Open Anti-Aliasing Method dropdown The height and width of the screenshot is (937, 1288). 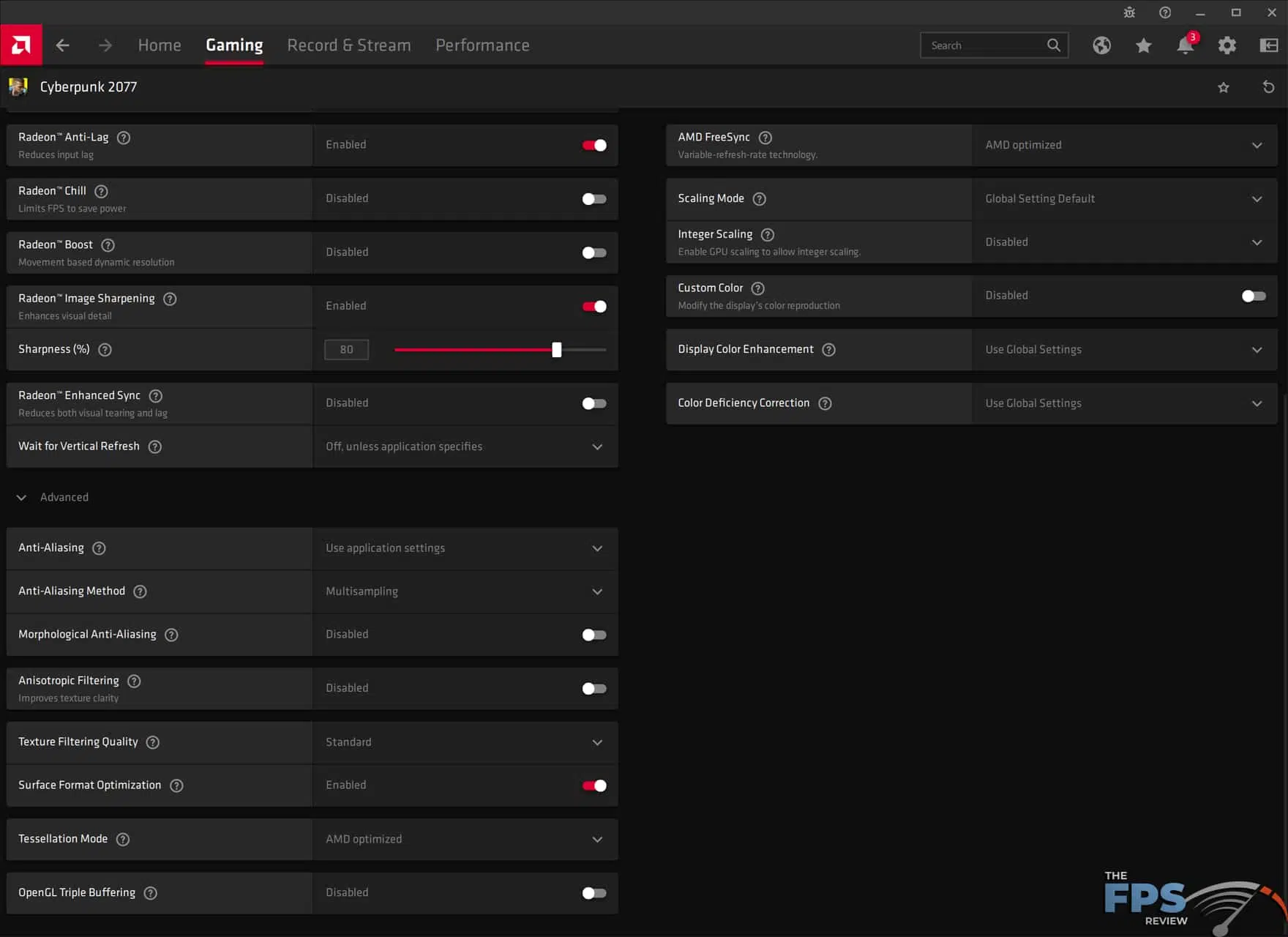click(465, 591)
